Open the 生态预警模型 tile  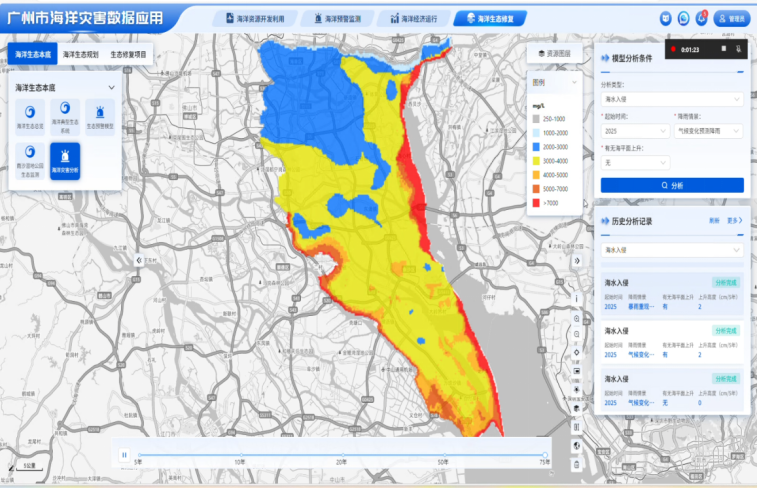click(x=100, y=115)
